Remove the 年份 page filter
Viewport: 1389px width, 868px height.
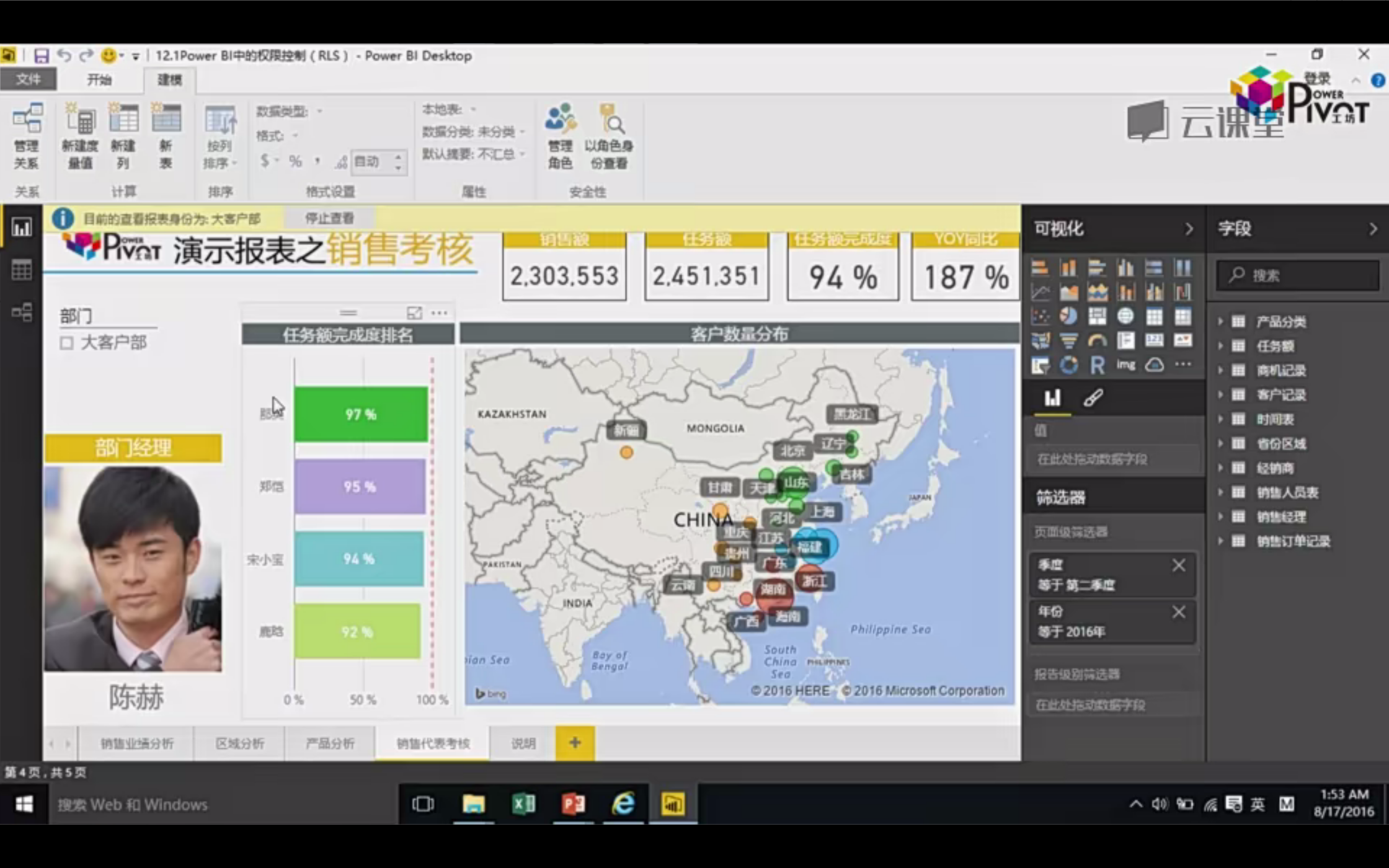pyautogui.click(x=1178, y=613)
